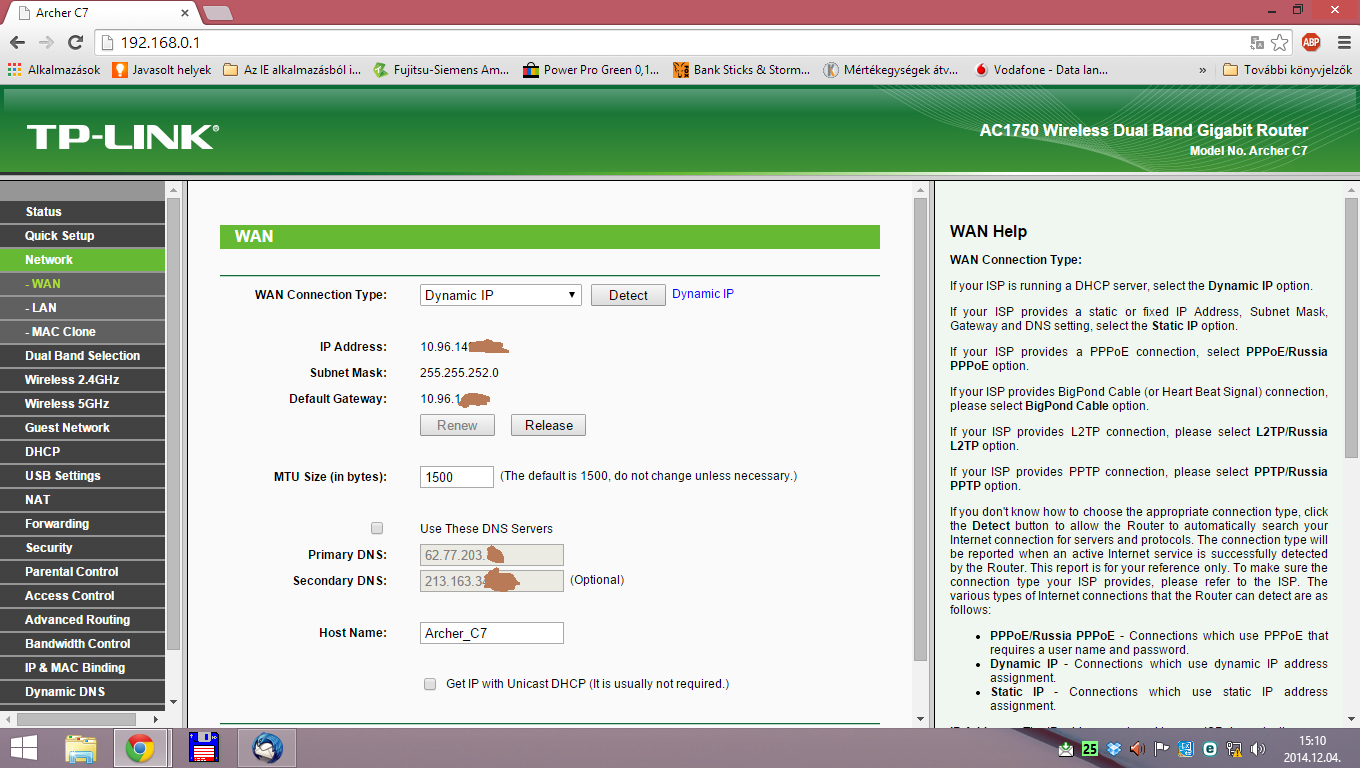This screenshot has width=1360, height=768.
Task: Open the network warning tray icon
Action: click(x=1234, y=748)
